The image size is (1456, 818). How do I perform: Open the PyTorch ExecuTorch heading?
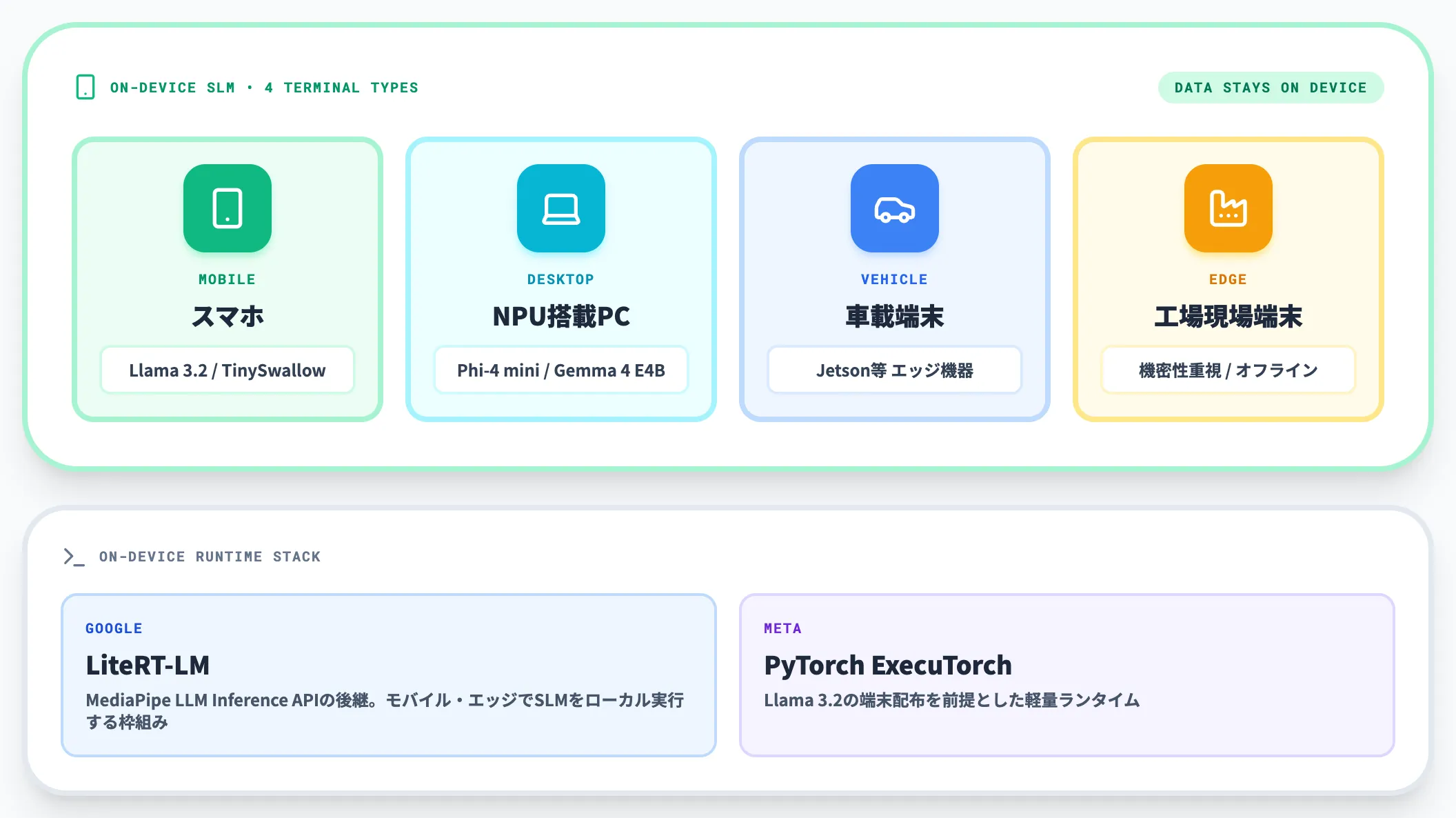tap(888, 666)
